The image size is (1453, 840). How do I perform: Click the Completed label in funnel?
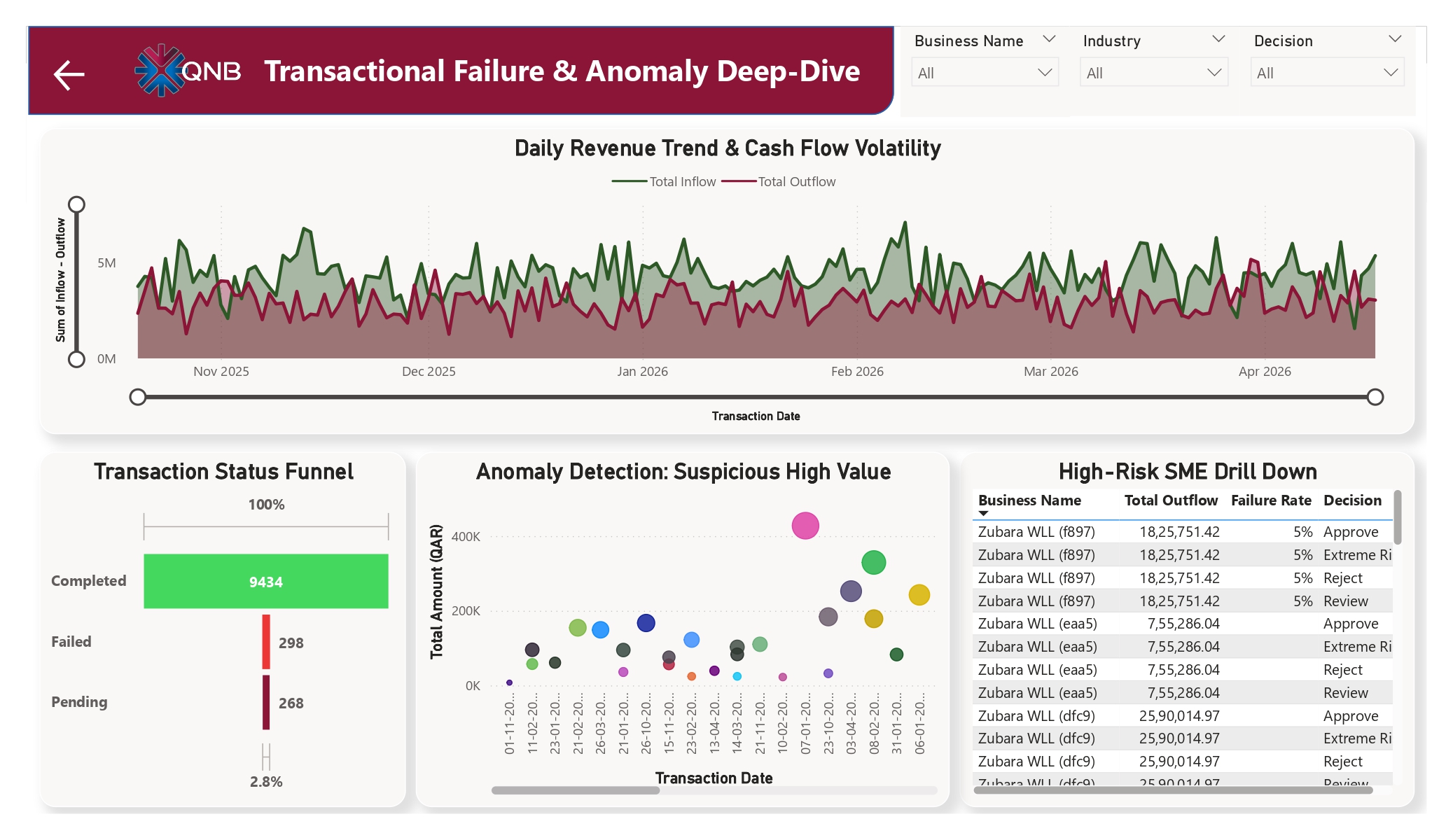point(89,581)
